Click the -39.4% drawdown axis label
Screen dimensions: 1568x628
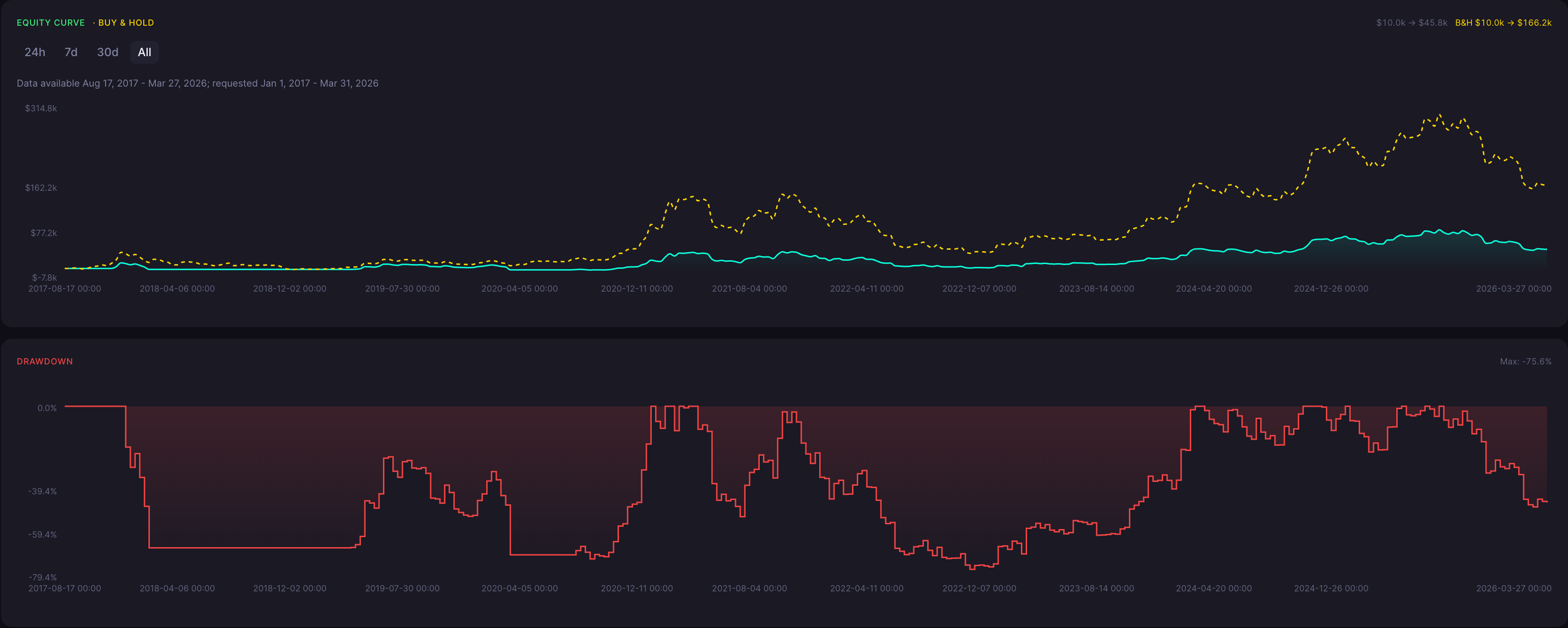(x=42, y=491)
